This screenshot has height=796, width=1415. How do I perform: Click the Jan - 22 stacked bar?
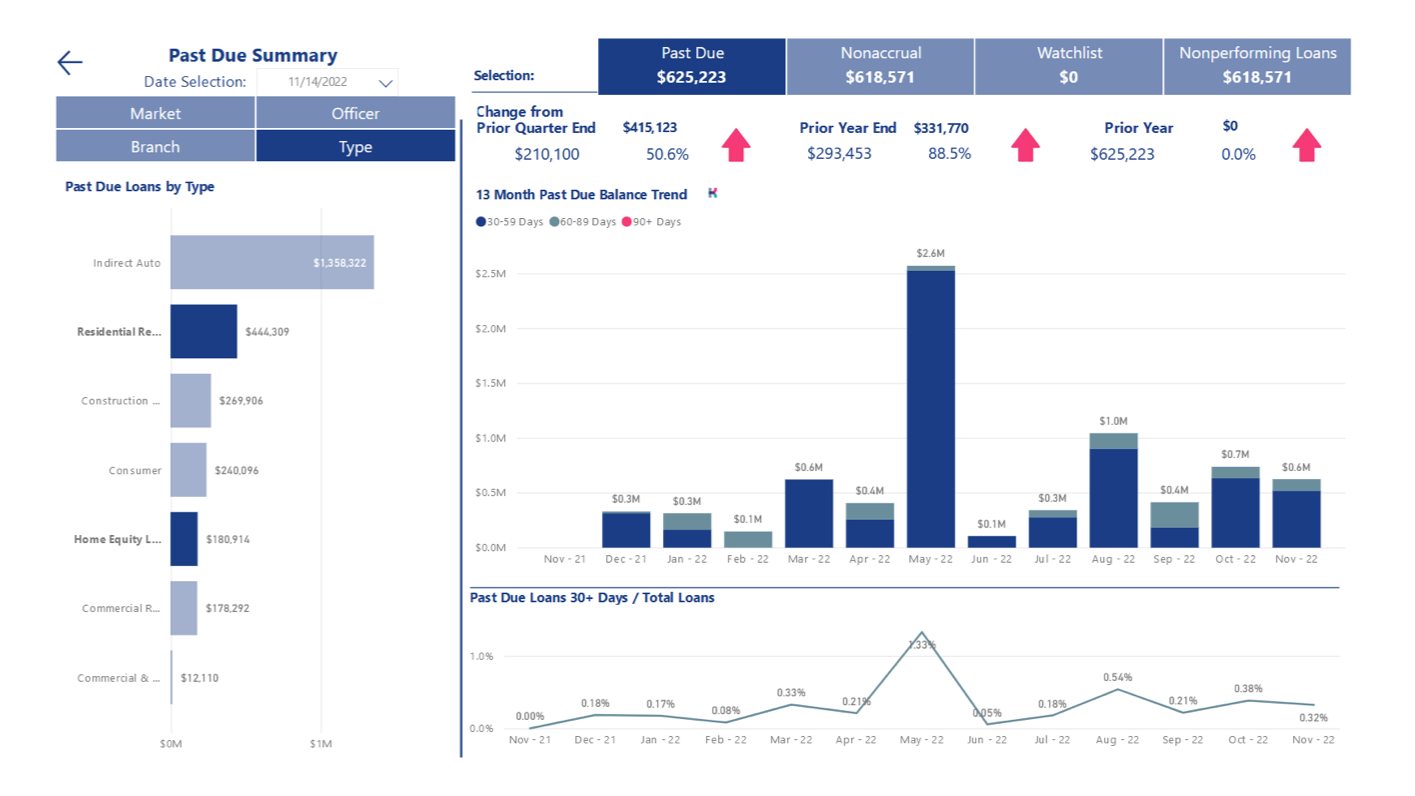point(687,531)
